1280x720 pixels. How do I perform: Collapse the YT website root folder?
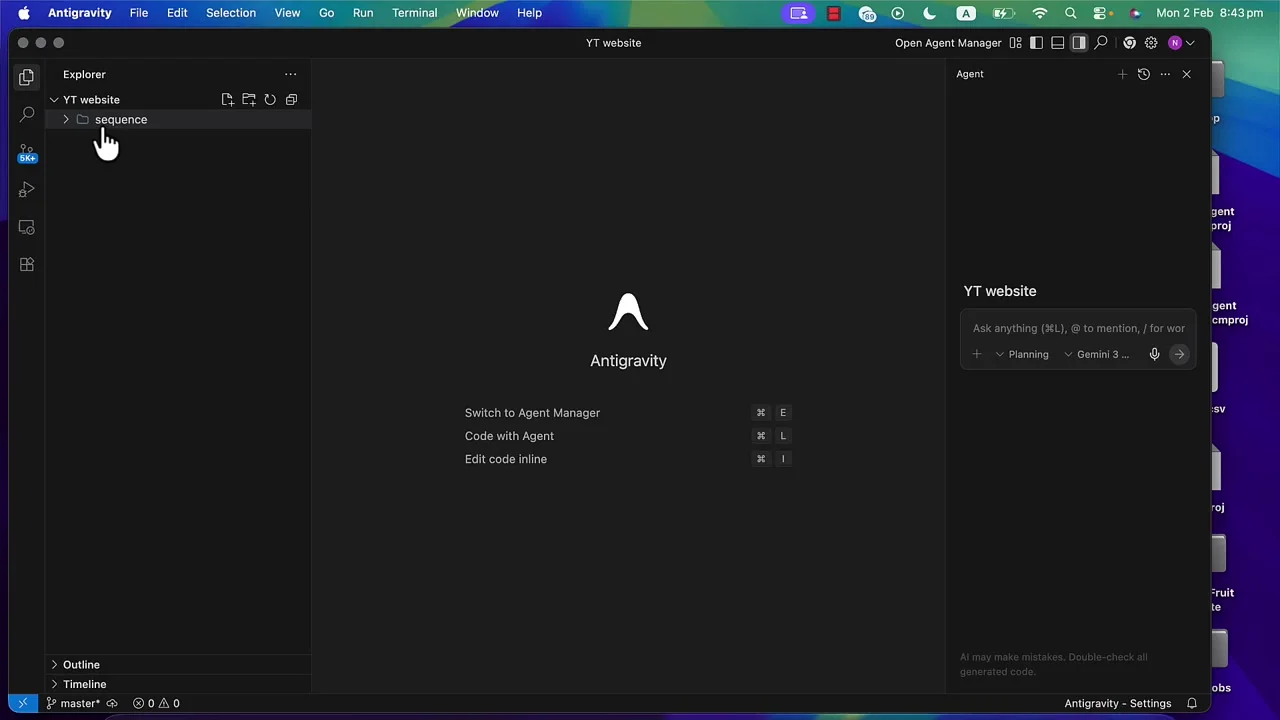[x=54, y=100]
